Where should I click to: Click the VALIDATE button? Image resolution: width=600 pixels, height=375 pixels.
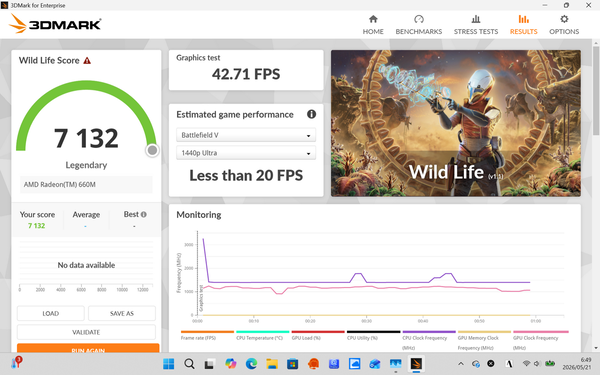(x=86, y=332)
